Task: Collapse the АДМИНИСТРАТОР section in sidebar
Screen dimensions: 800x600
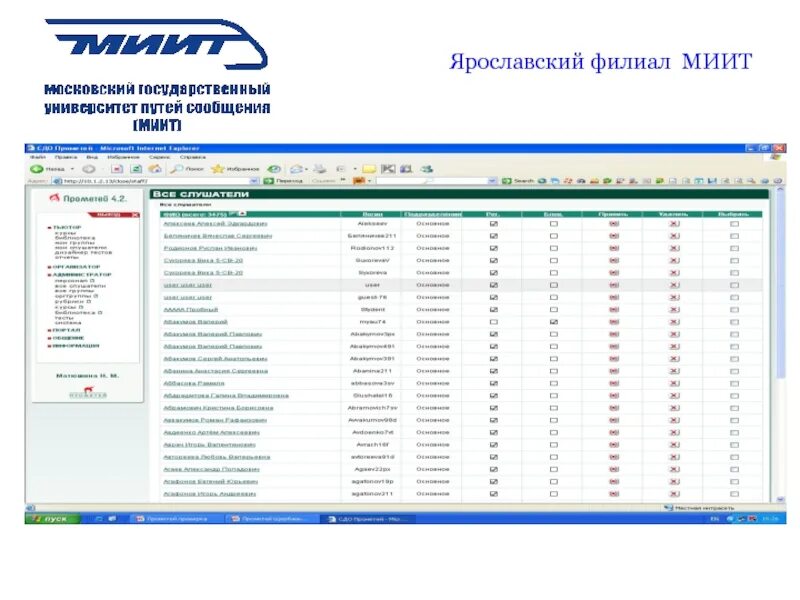Action: coord(80,274)
